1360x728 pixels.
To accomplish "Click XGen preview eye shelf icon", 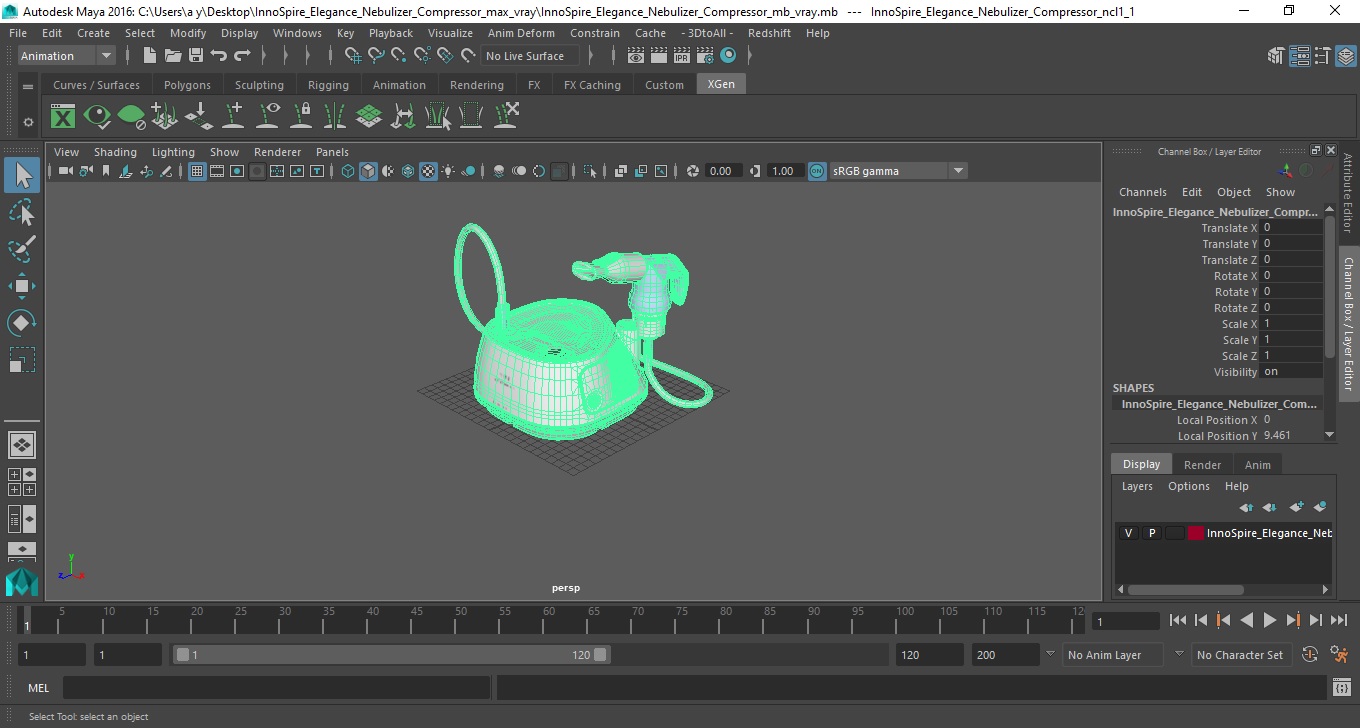I will tap(97, 117).
